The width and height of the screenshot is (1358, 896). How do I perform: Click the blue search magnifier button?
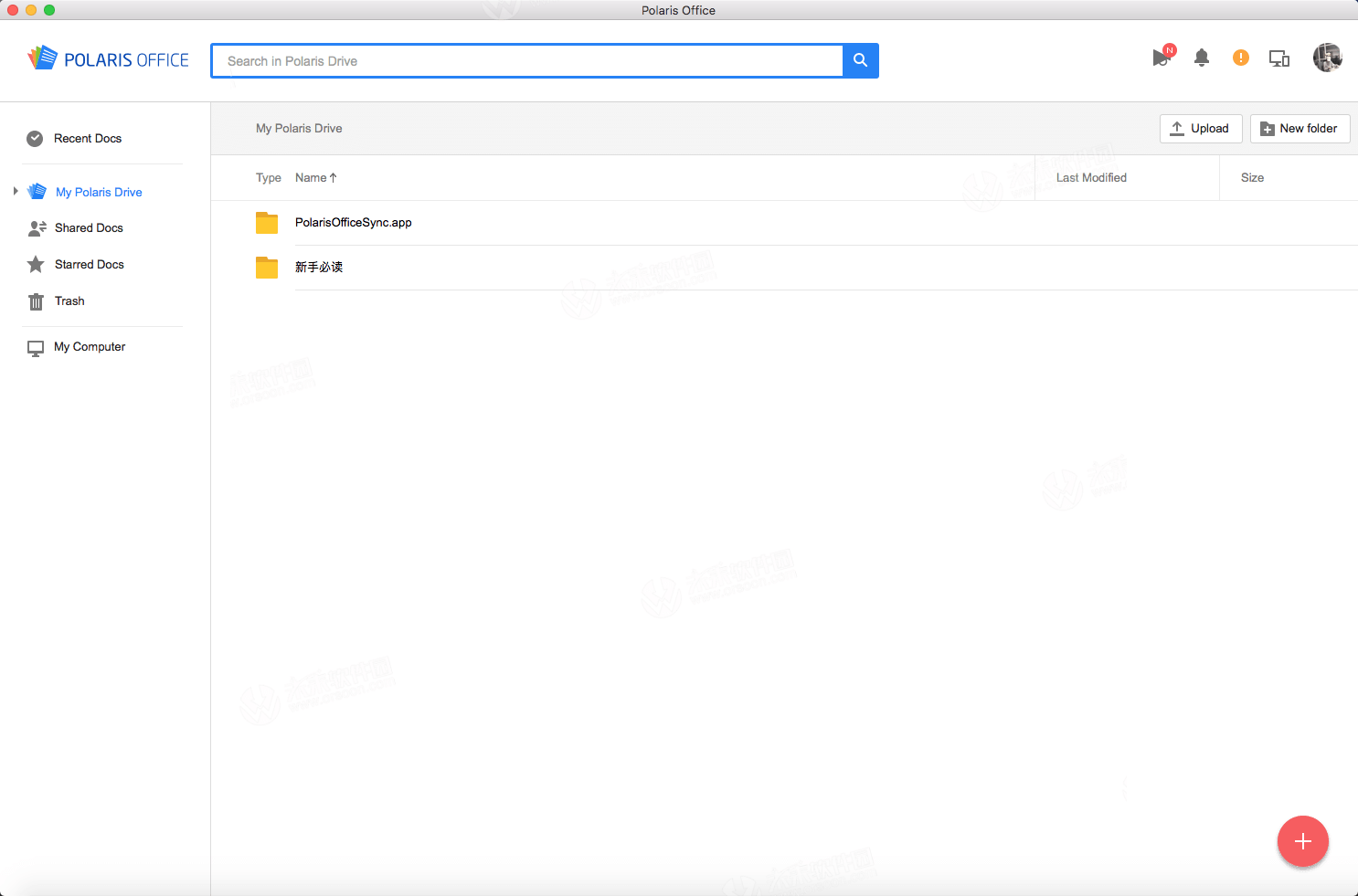point(860,60)
